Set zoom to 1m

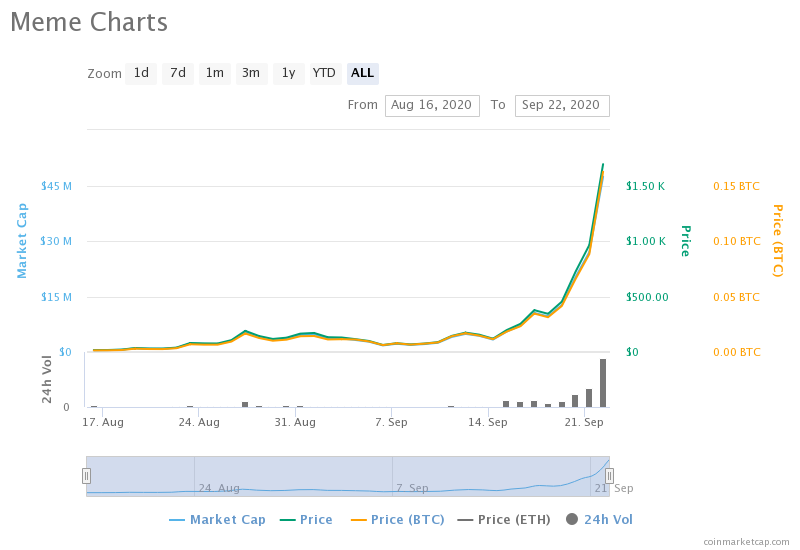(215, 73)
